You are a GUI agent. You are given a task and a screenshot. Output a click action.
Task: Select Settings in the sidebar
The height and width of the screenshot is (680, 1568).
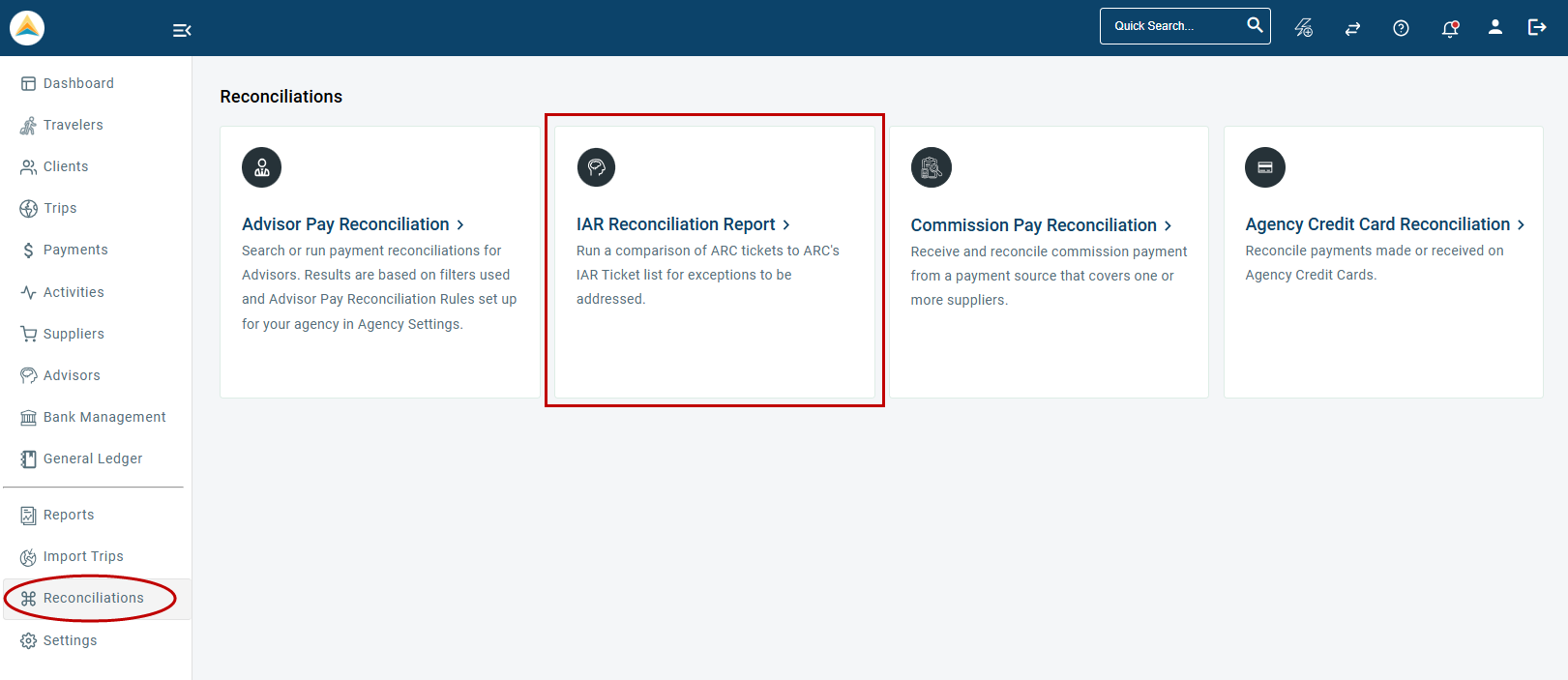pyautogui.click(x=70, y=640)
